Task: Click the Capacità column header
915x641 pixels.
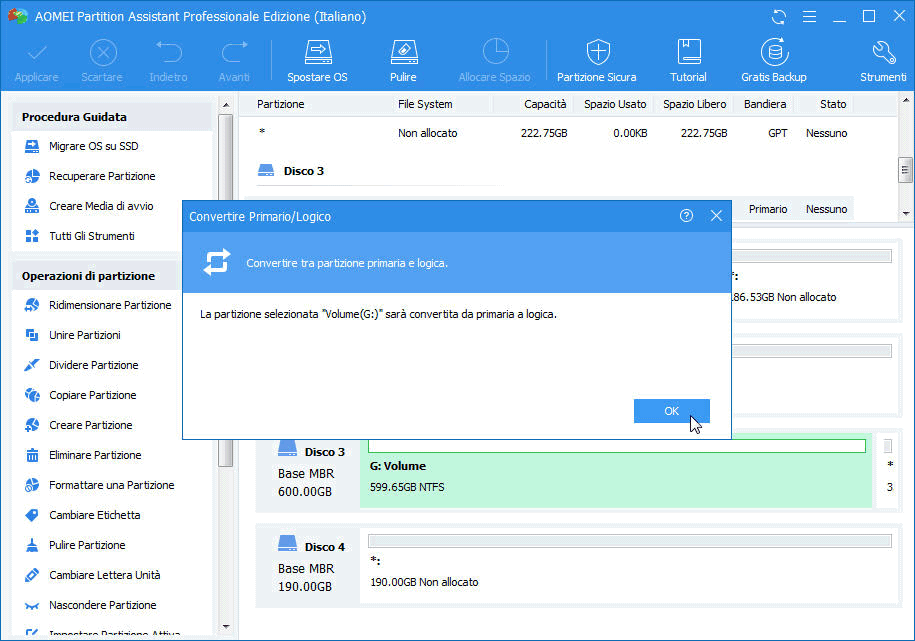Action: click(x=544, y=104)
